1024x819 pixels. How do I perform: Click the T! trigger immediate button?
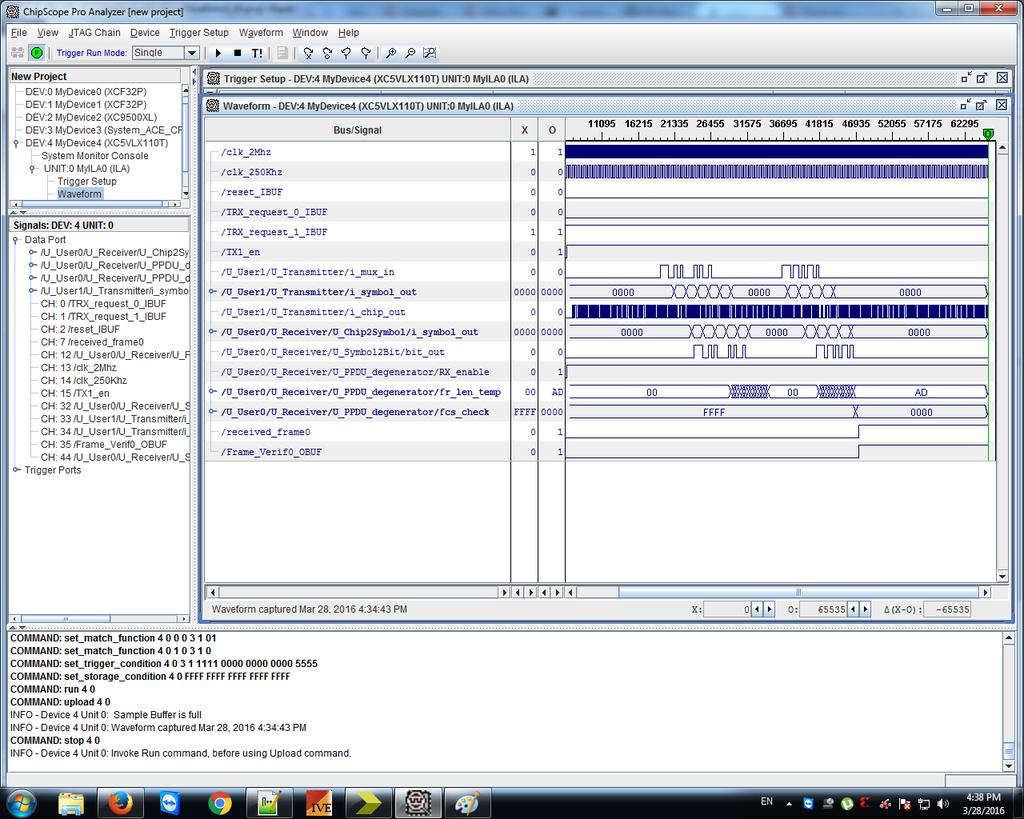(257, 53)
